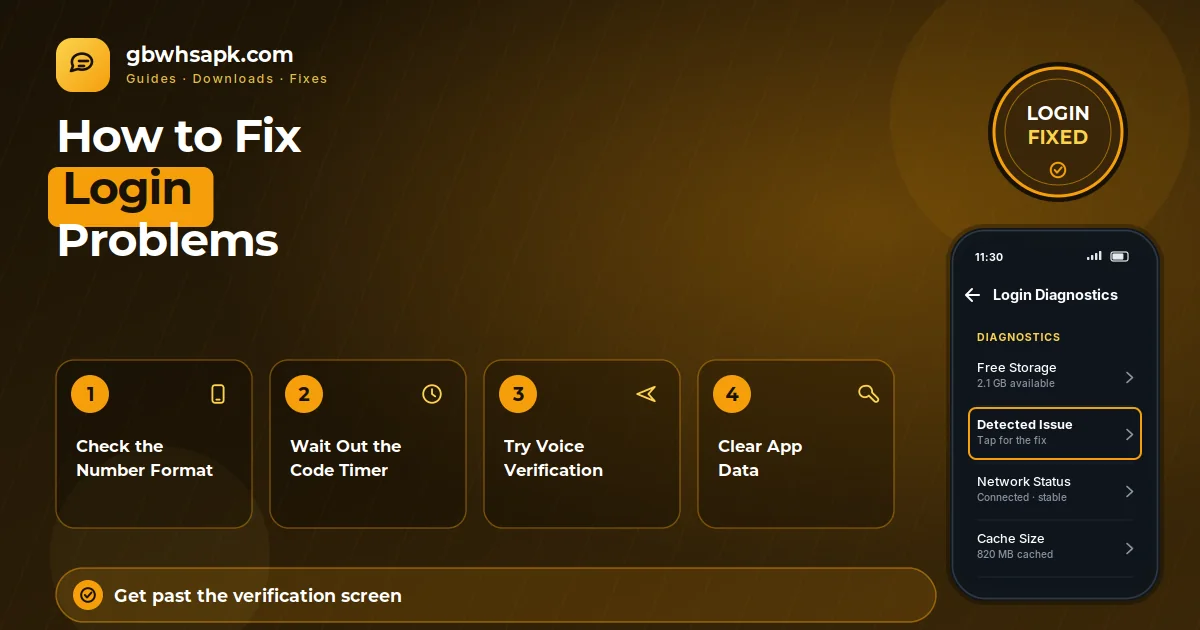Expand the Cache Size chevron

[x=1129, y=548]
